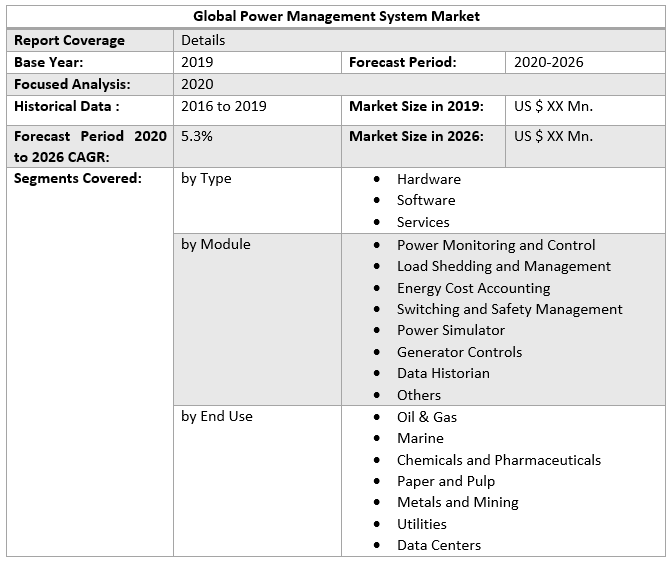This screenshot has width=672, height=563.
Task: Click the 'Hardware' list item
Action: 428,179
